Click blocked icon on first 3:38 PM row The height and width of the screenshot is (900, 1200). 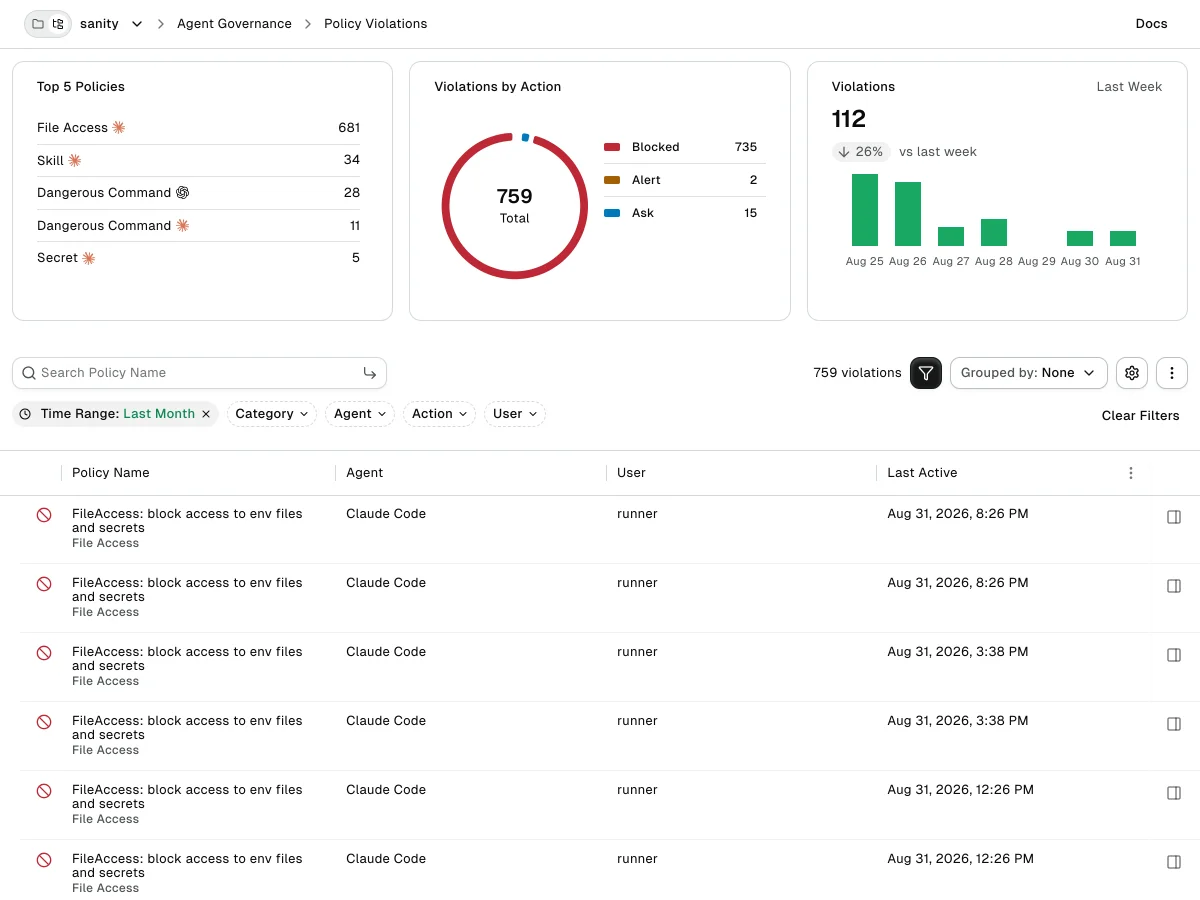[44, 653]
